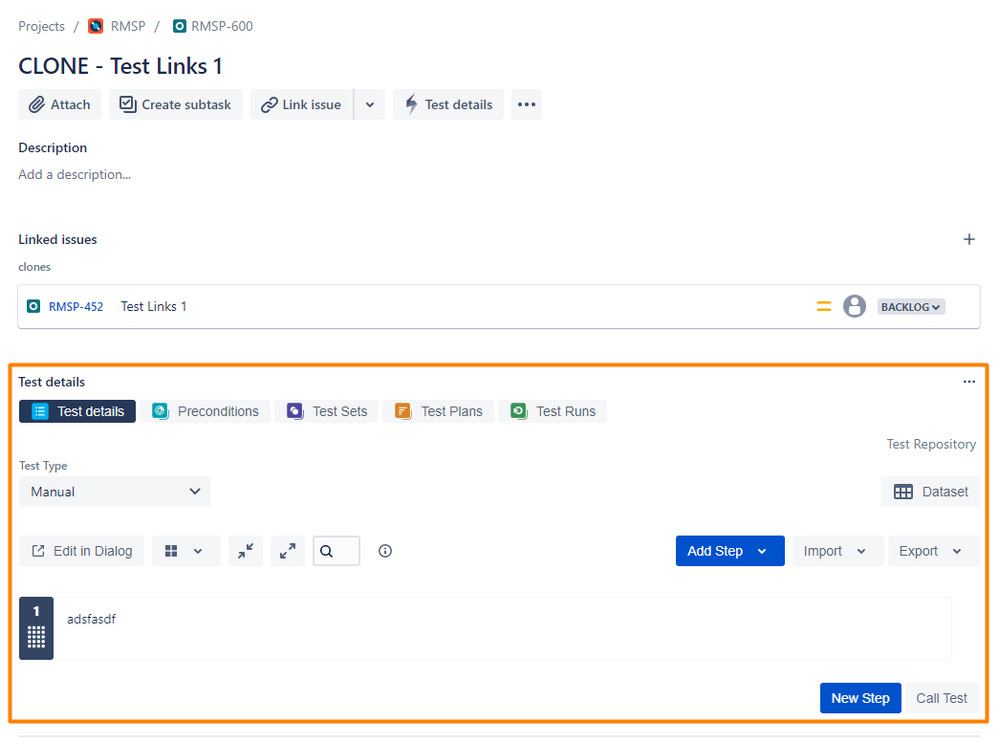
Task: Open the Test details panel ellipsis menu
Action: coord(969,382)
